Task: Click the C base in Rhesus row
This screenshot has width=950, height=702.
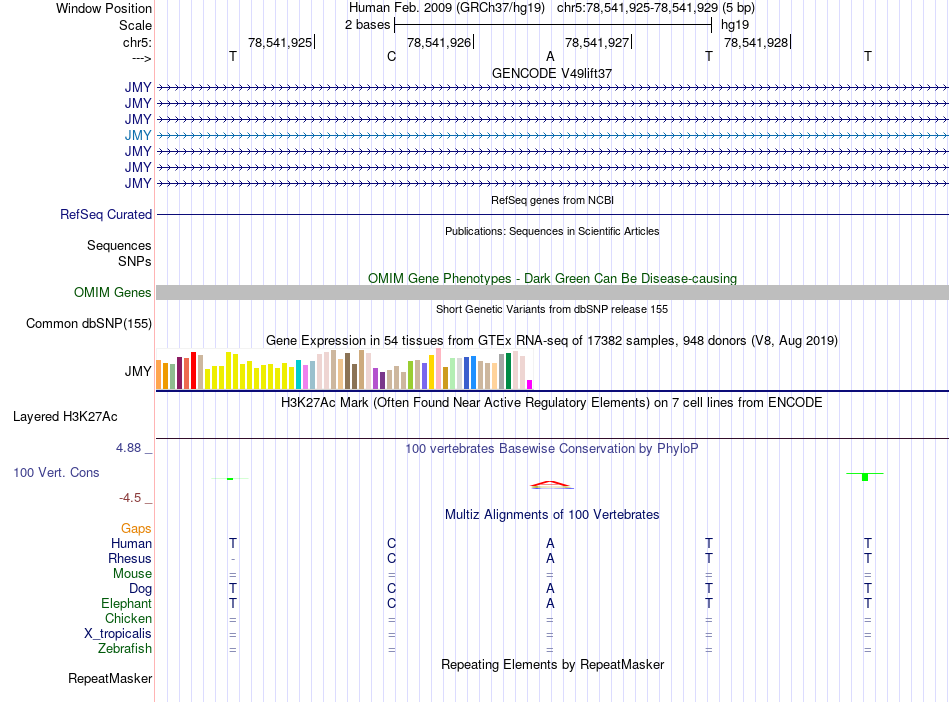Action: pyautogui.click(x=391, y=558)
